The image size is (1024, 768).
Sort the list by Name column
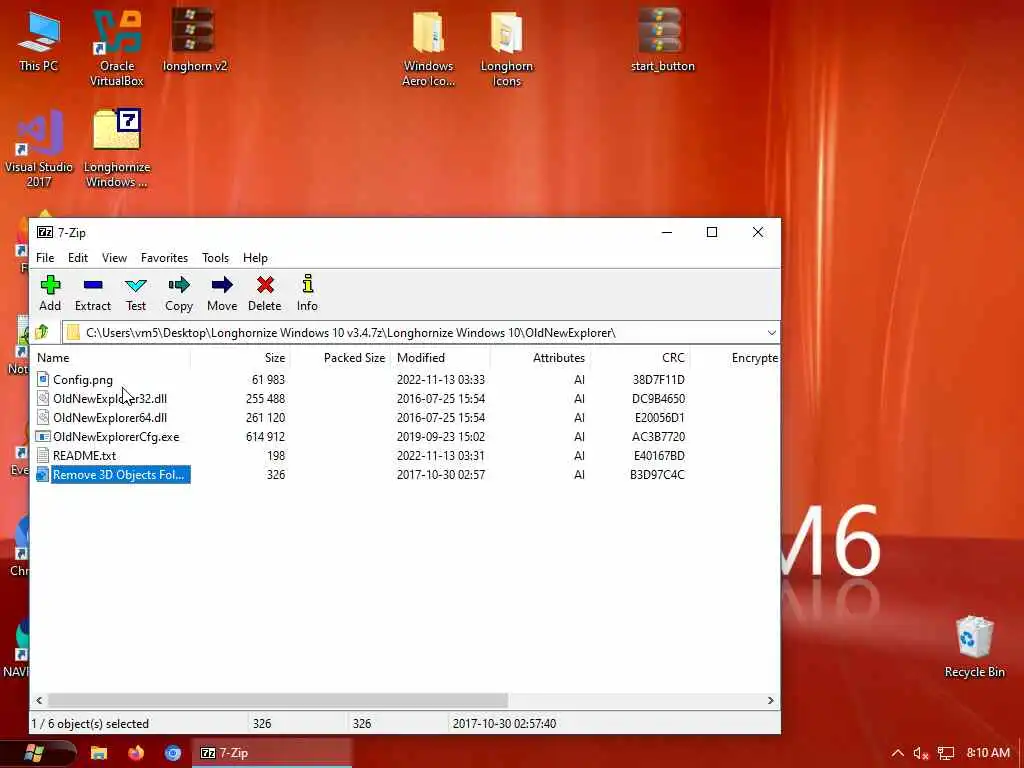click(111, 358)
